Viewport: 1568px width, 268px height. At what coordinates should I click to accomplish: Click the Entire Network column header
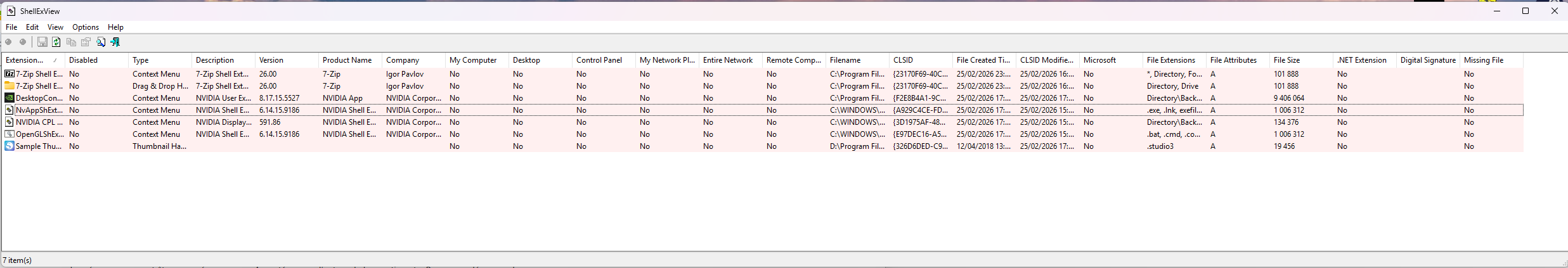731,60
